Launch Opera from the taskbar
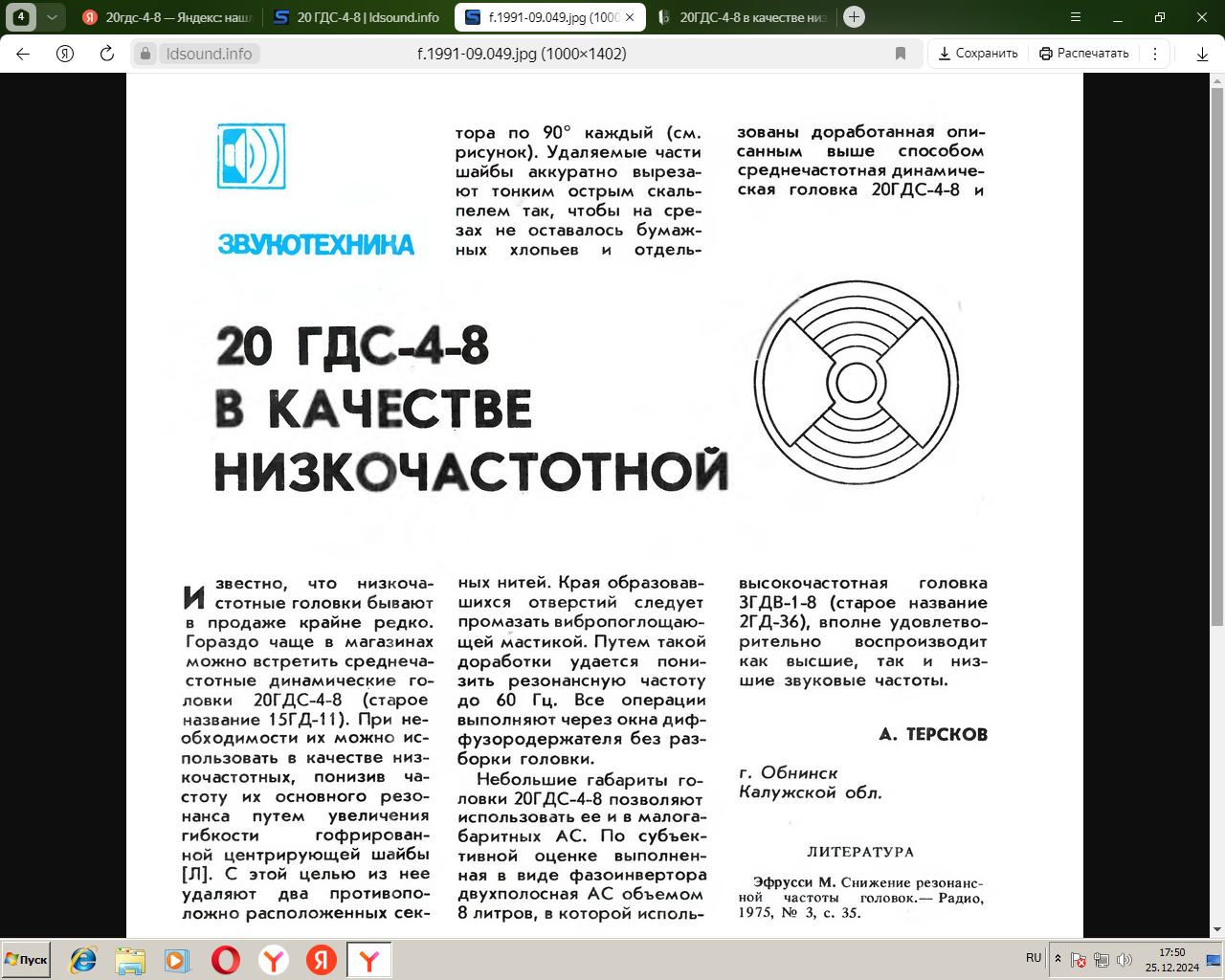Image resolution: width=1225 pixels, height=980 pixels. pyautogui.click(x=226, y=960)
